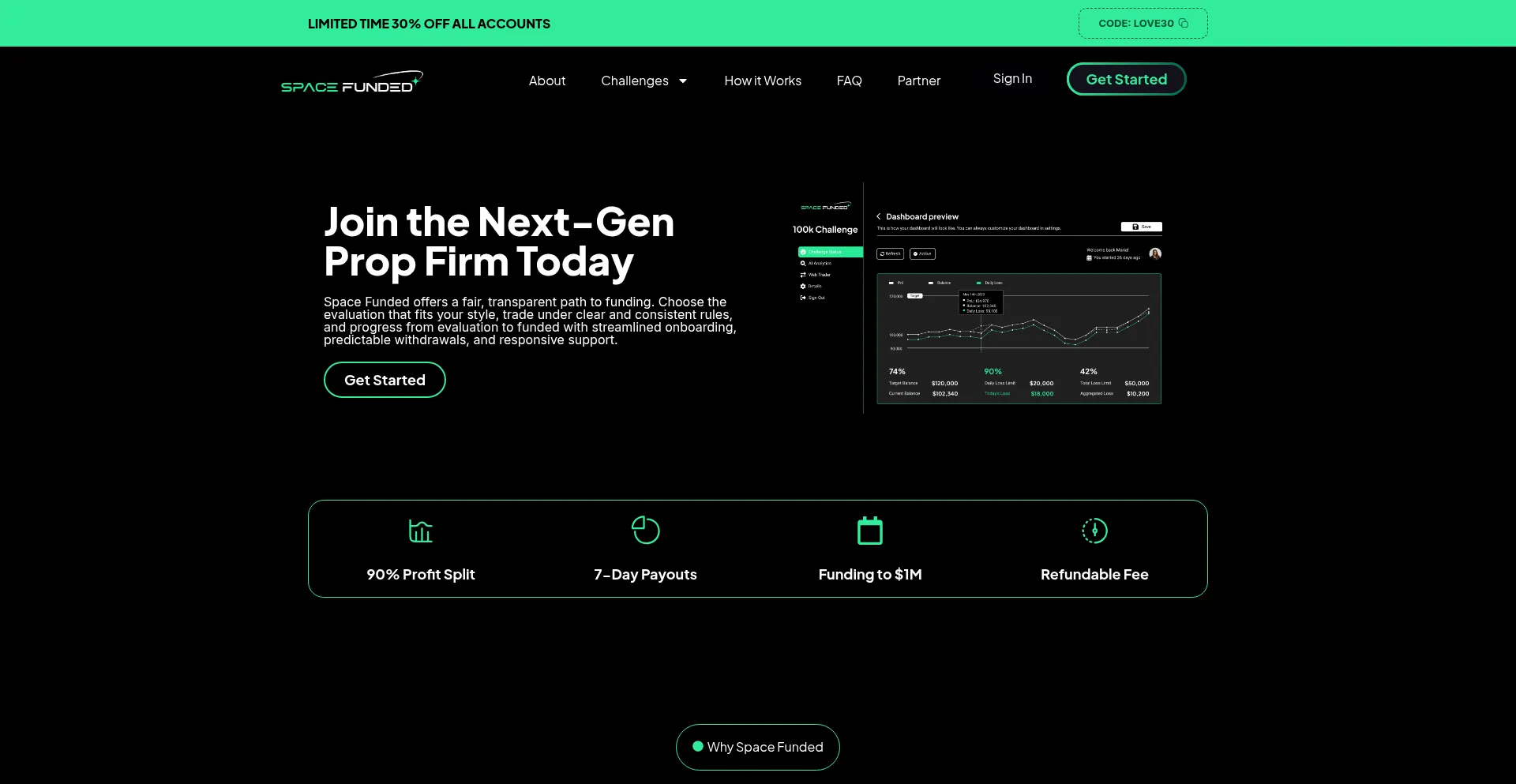Click the CODE: LOVE30 promo button
Screen dimensions: 1516x784
pos(1143,24)
